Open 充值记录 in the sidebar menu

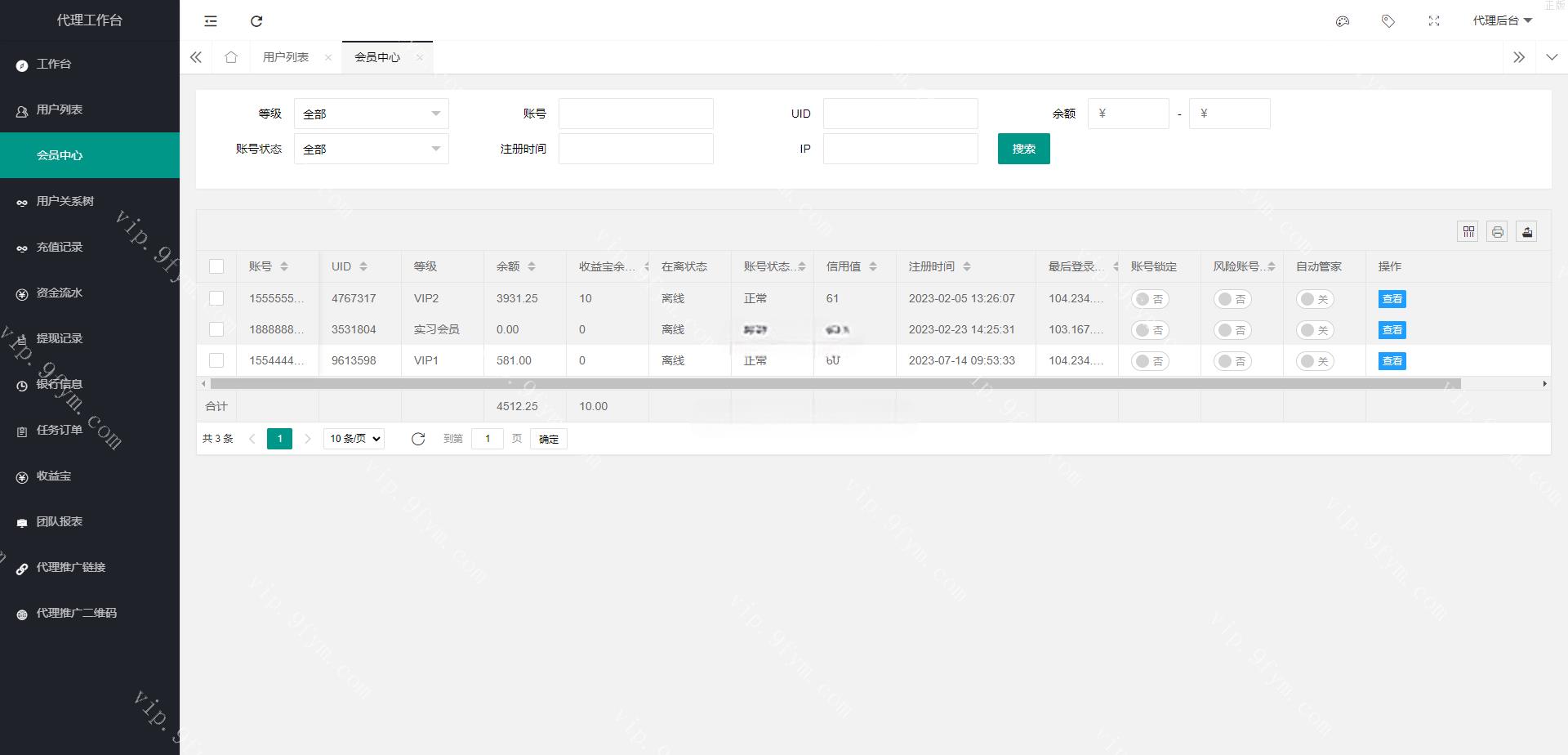(x=60, y=247)
